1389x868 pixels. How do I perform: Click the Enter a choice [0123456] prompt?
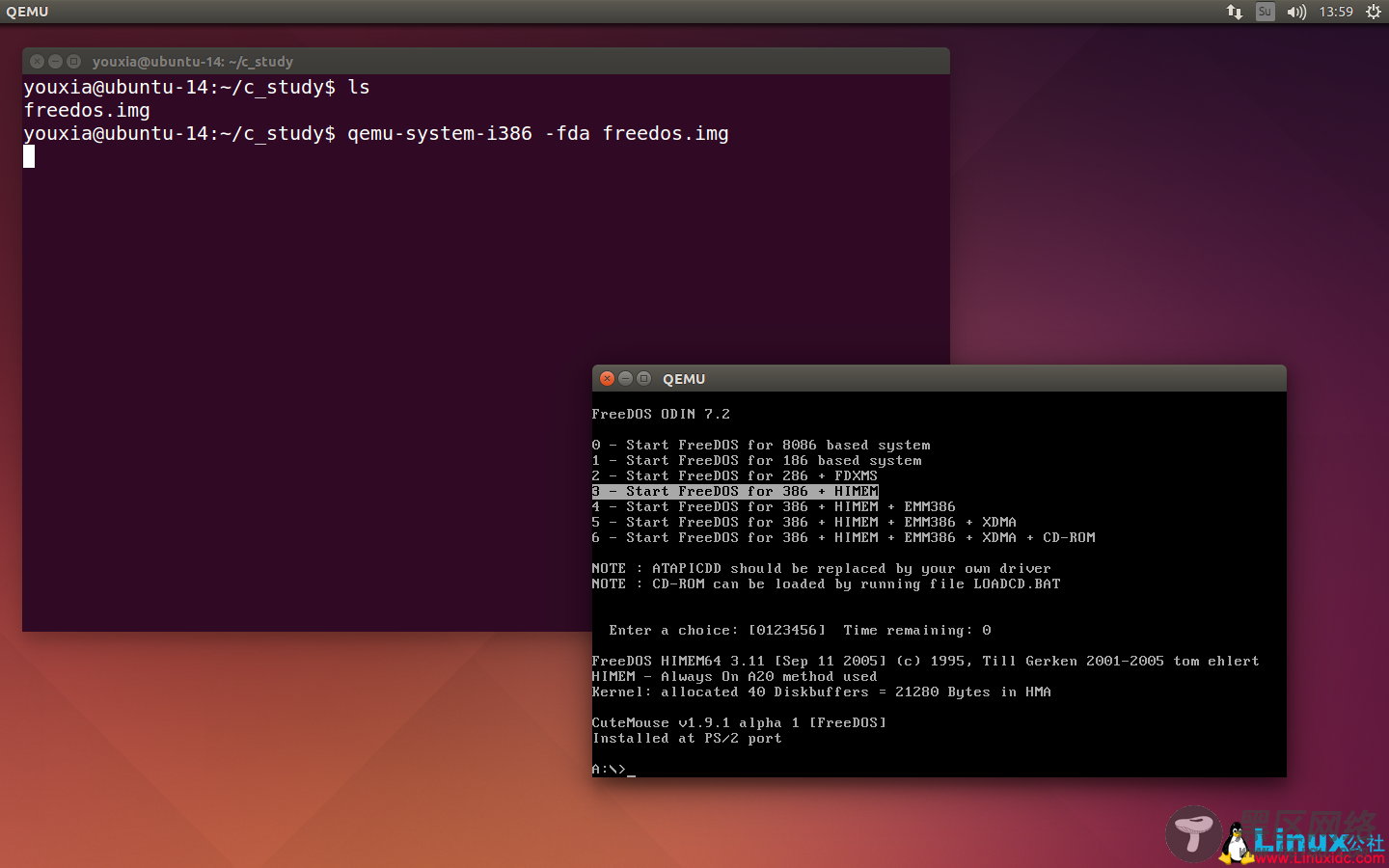718,630
